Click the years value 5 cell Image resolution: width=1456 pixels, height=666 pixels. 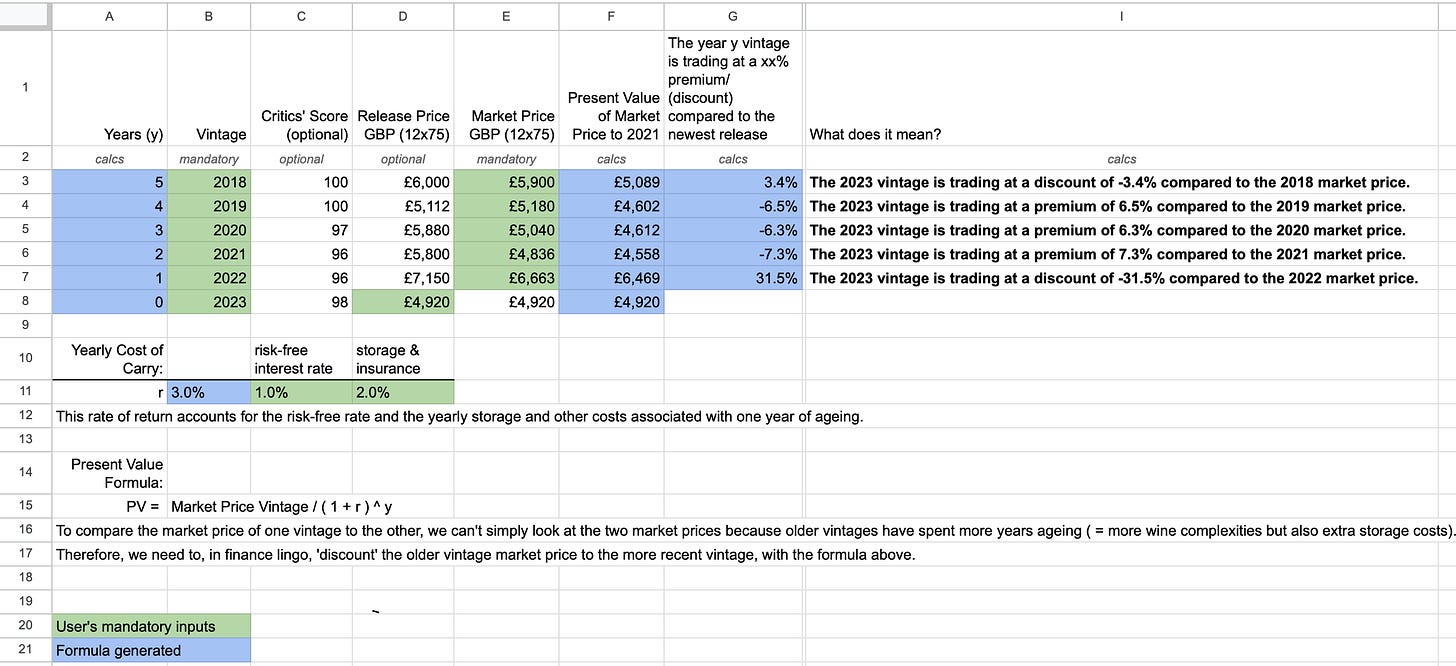click(109, 182)
